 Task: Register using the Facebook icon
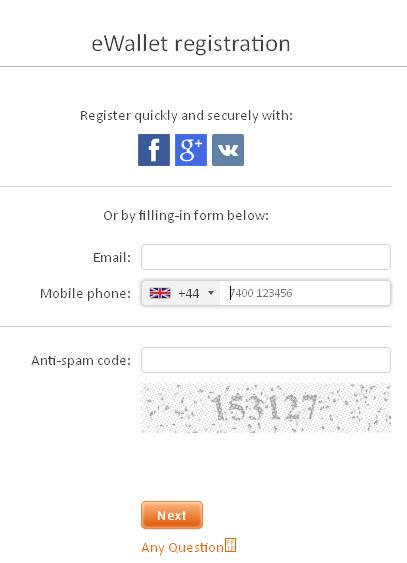[x=154, y=150]
